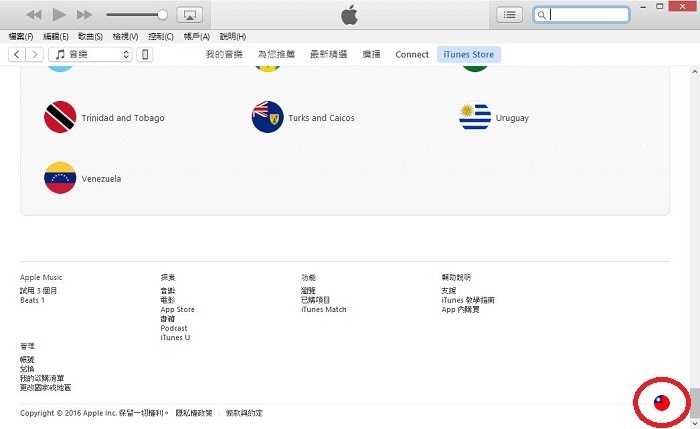Open the 瀏覽 footer link
This screenshot has width=700, height=429.
[308, 291]
